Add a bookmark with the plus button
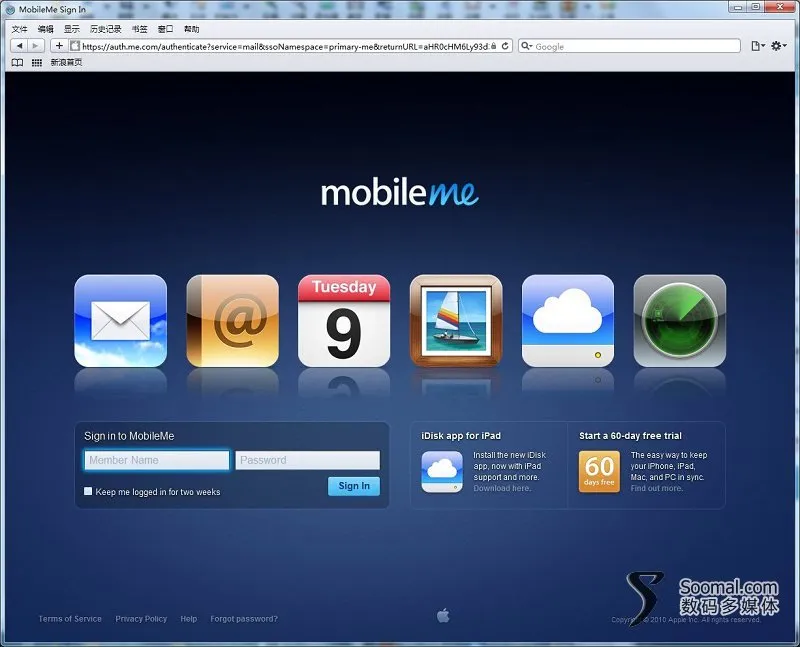The image size is (800, 647). click(59, 46)
